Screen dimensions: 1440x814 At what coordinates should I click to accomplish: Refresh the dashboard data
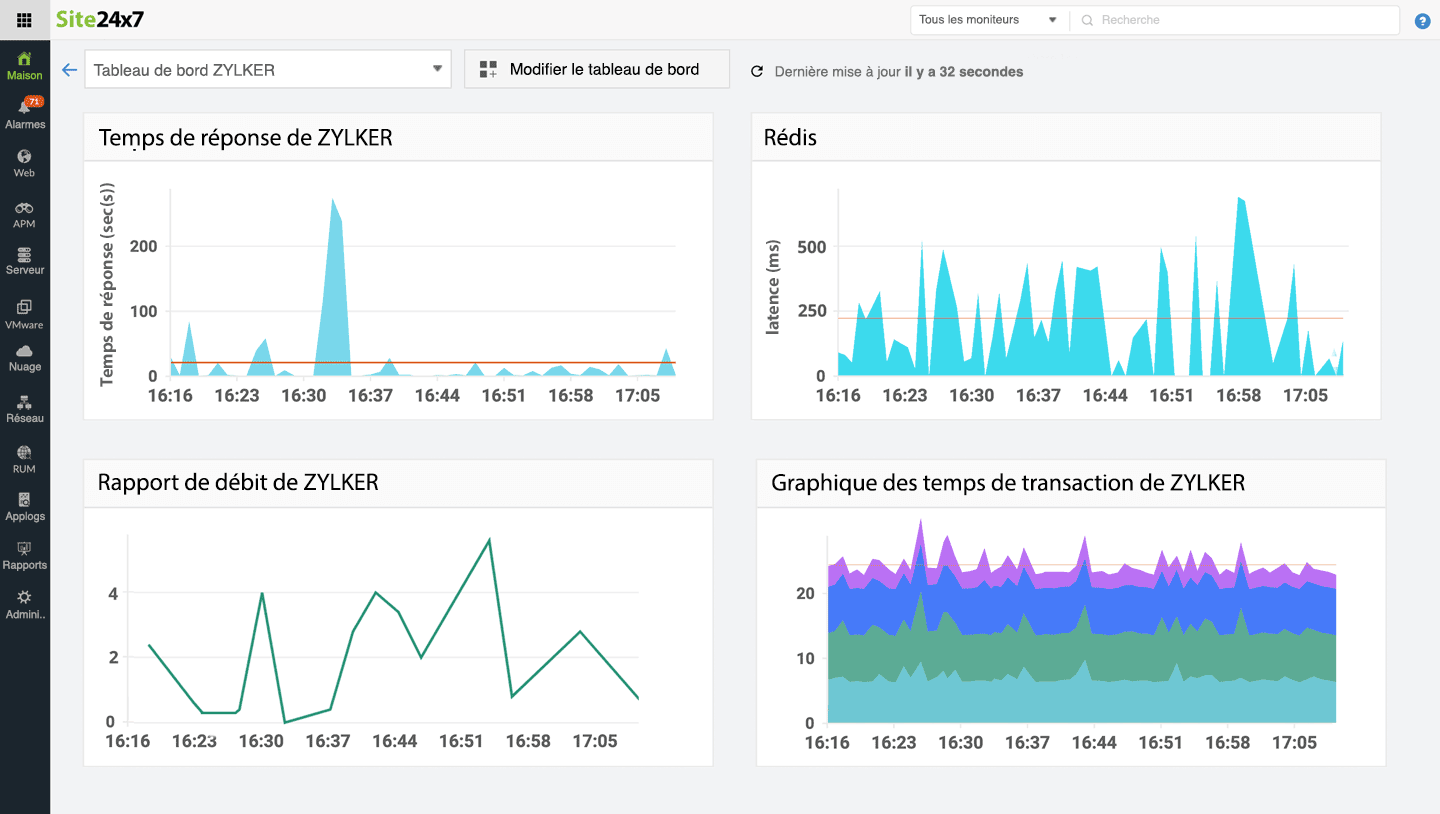pos(757,71)
